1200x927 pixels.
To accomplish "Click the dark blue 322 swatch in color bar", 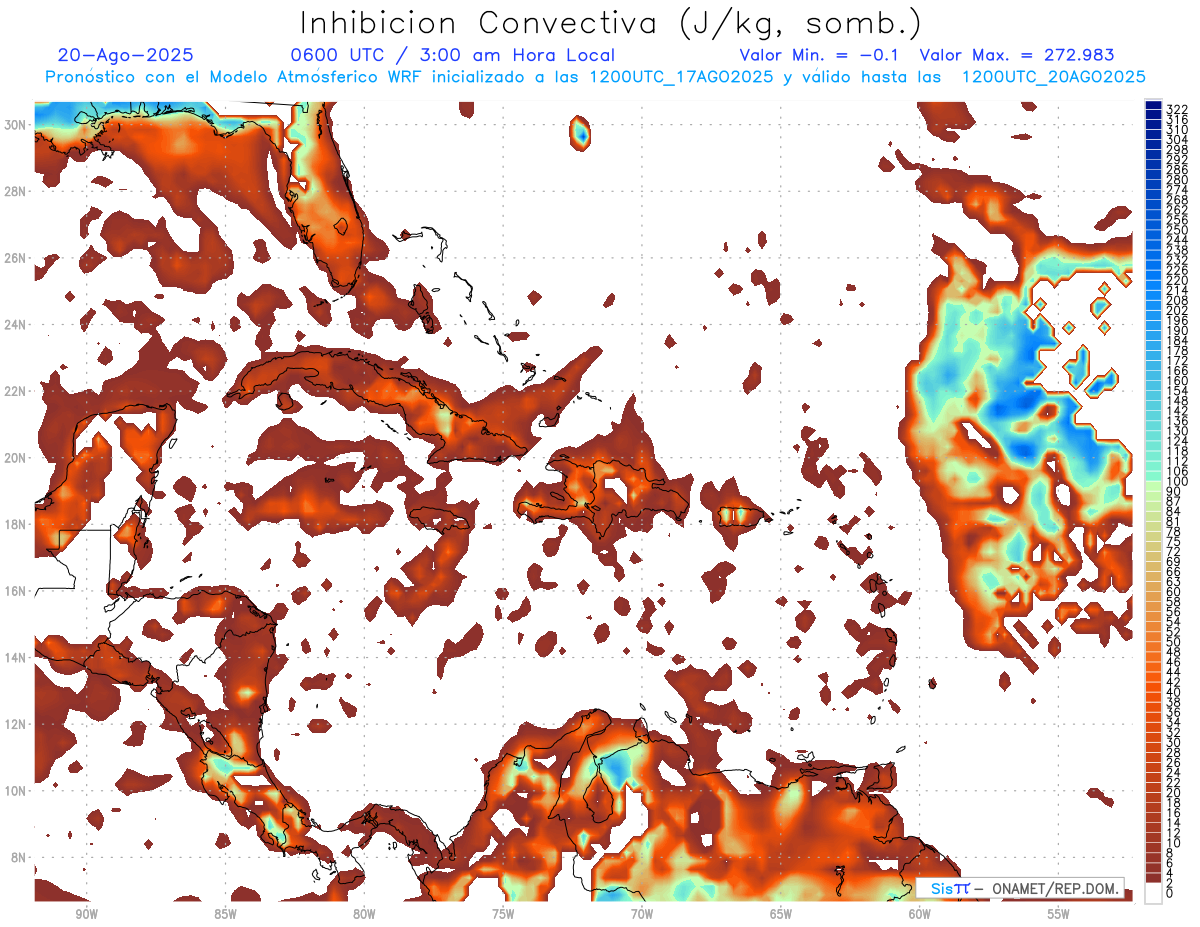I will [1154, 107].
